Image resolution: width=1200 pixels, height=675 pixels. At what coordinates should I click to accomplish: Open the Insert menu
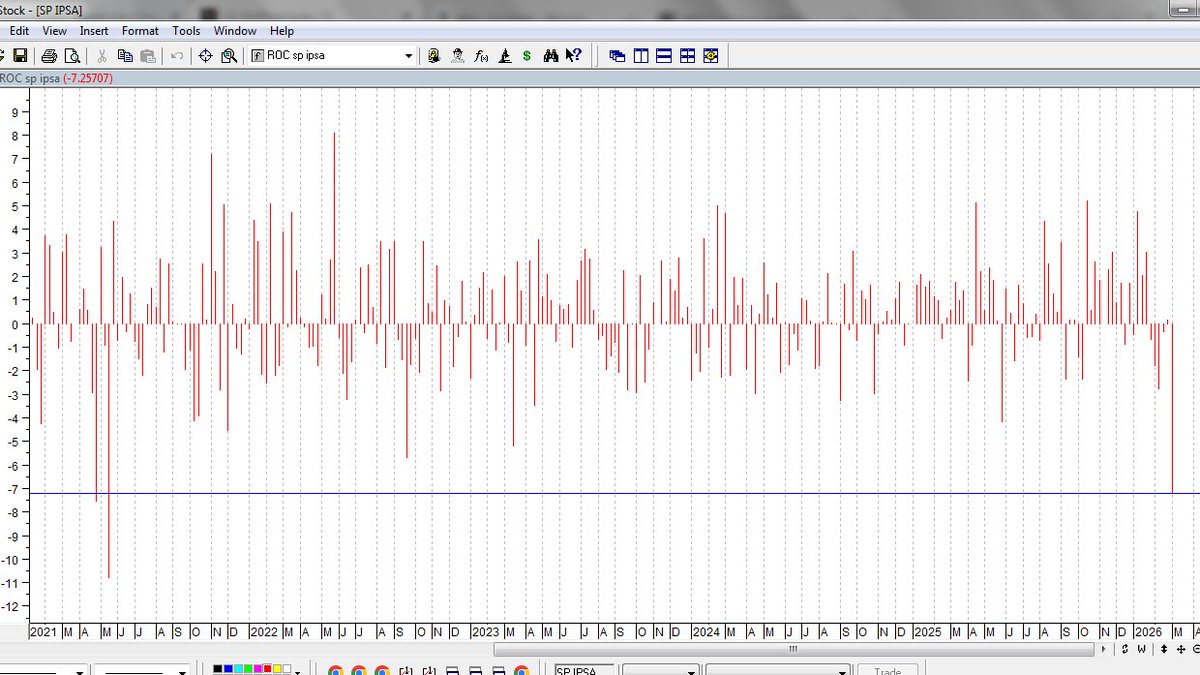(x=94, y=31)
